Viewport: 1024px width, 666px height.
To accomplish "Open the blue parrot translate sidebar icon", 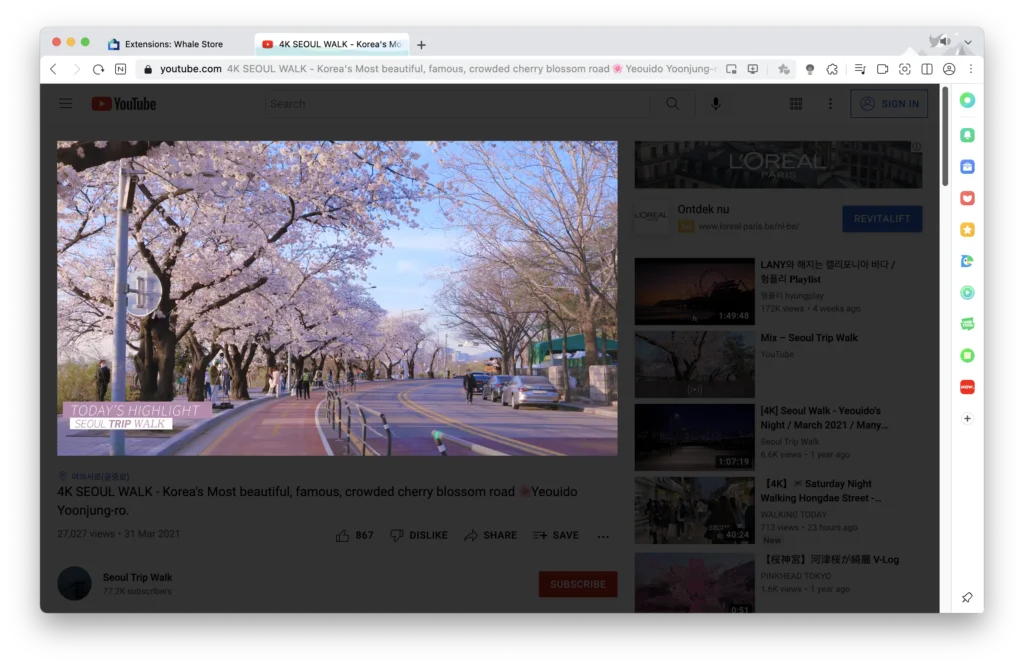I will point(967,261).
